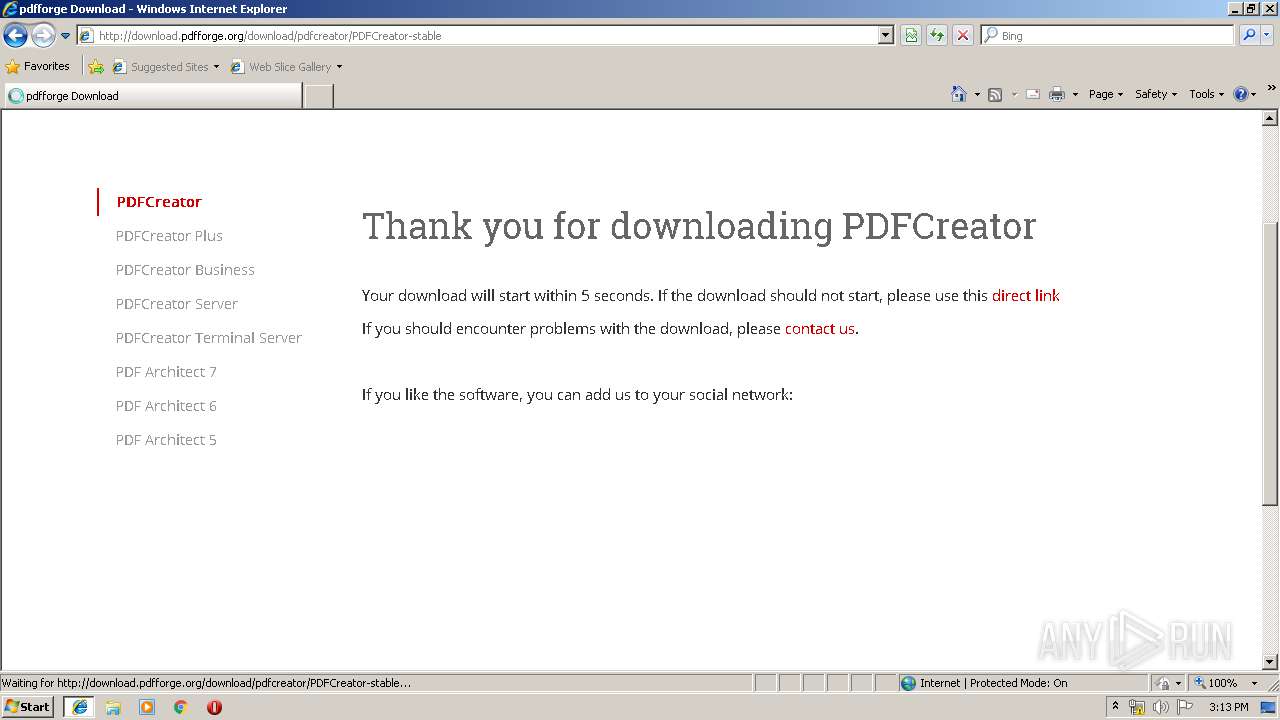Open the Tools menu
The height and width of the screenshot is (720, 1280).
pyautogui.click(x=1206, y=94)
